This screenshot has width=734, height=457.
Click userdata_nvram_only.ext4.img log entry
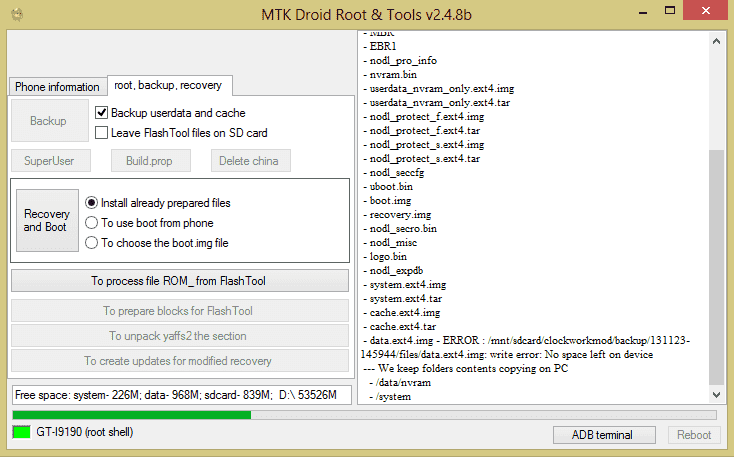pos(439,88)
